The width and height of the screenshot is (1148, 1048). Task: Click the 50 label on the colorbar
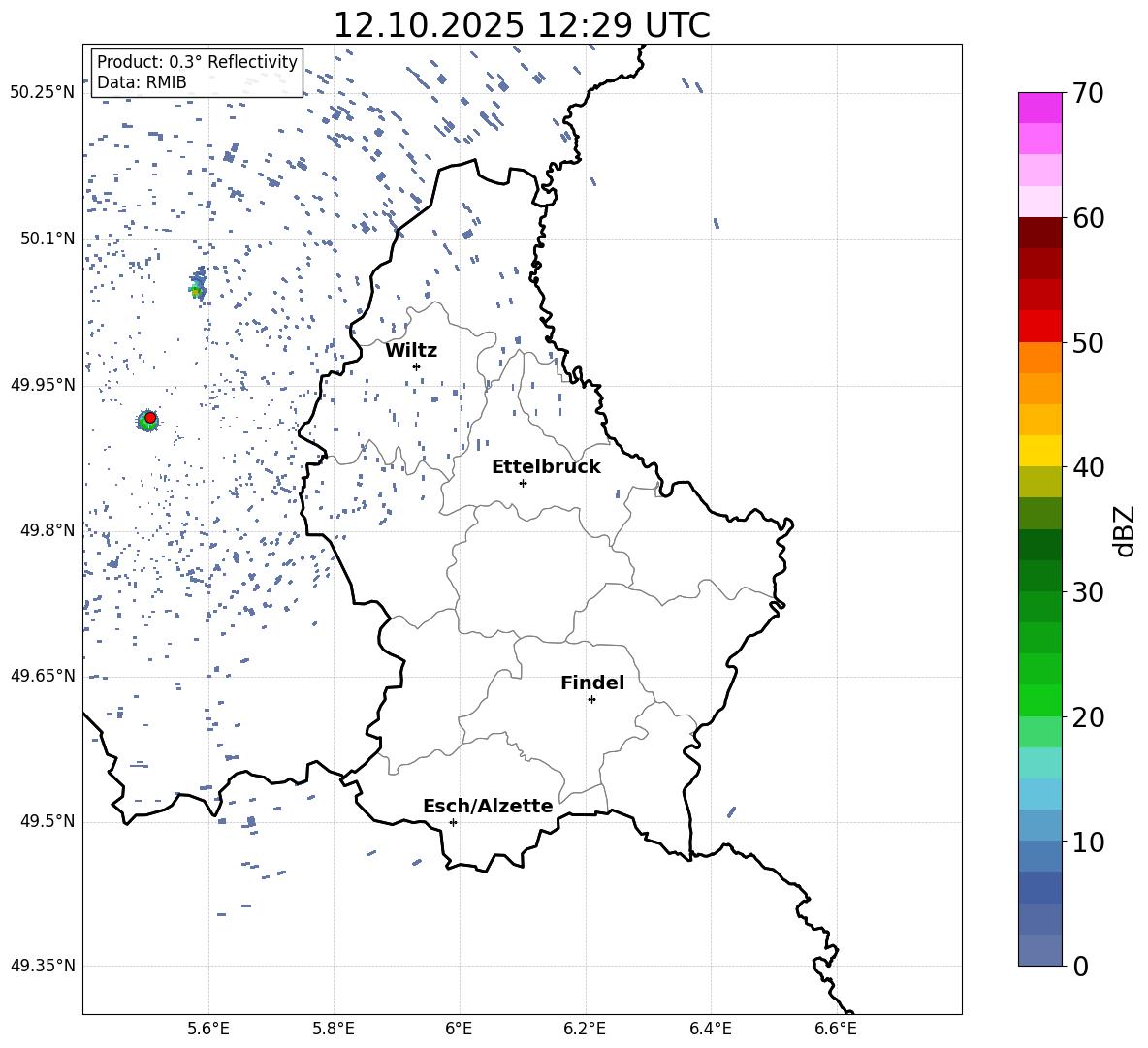tap(1087, 342)
